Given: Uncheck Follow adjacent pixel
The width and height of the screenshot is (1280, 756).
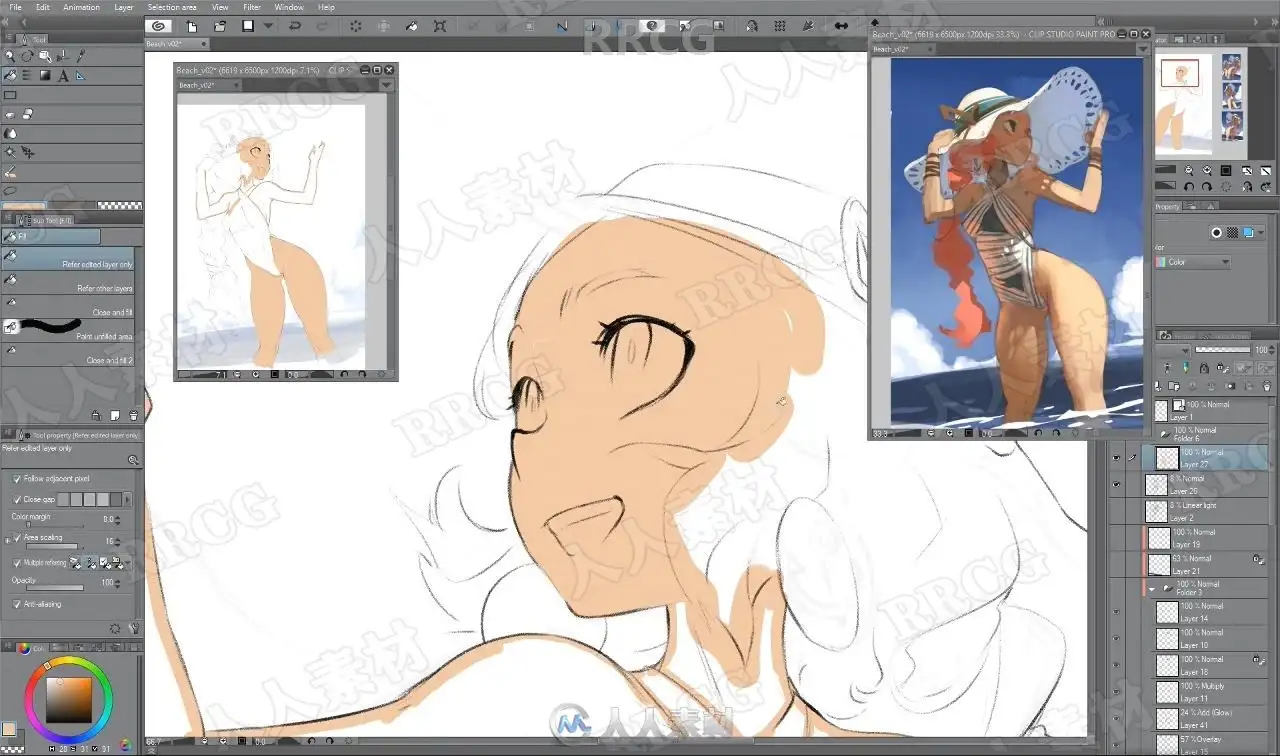Looking at the screenshot, I should tap(17, 479).
